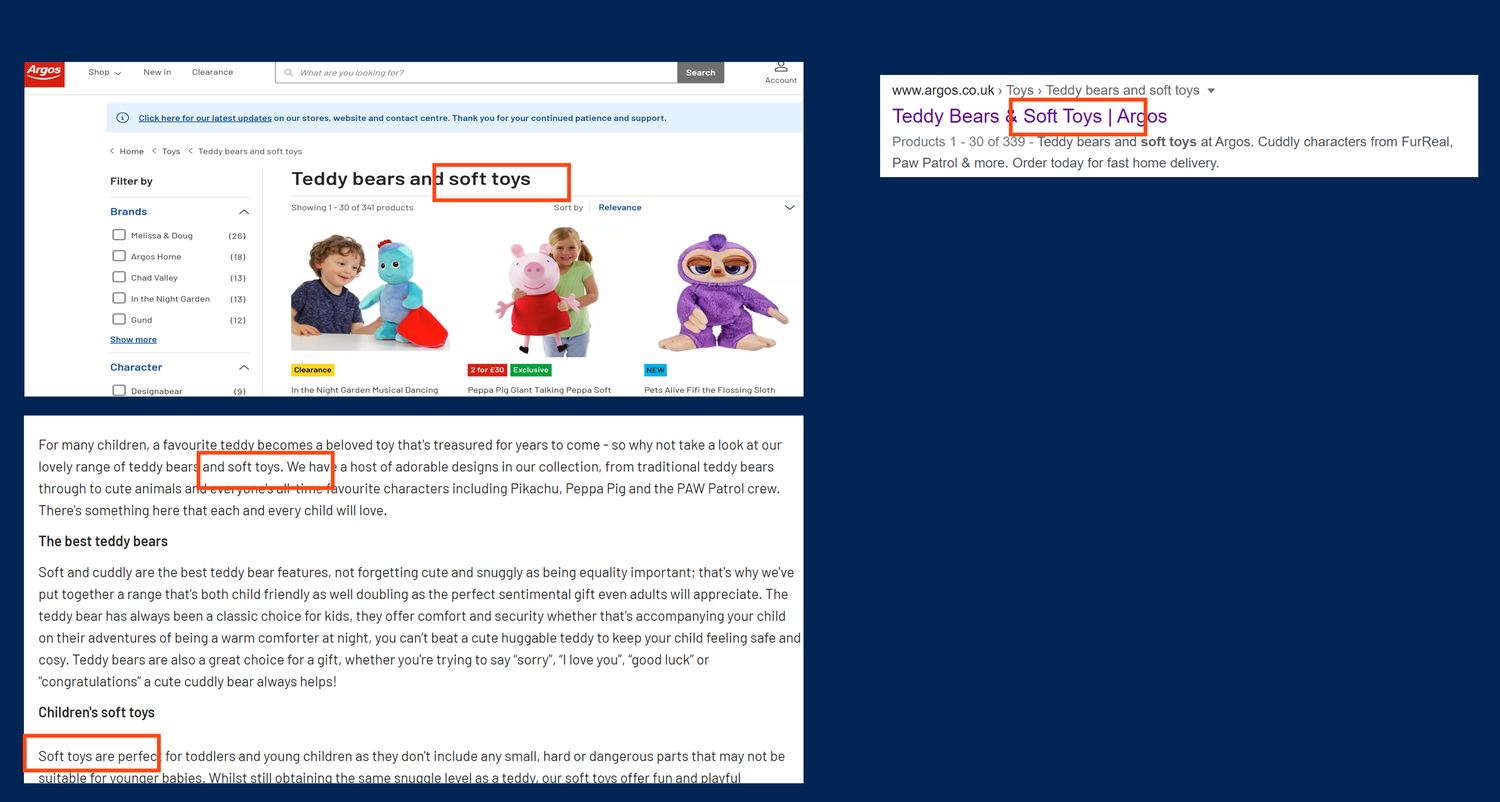This screenshot has height=802, width=1500.
Task: Click the blue NEW badge
Action: (x=655, y=370)
